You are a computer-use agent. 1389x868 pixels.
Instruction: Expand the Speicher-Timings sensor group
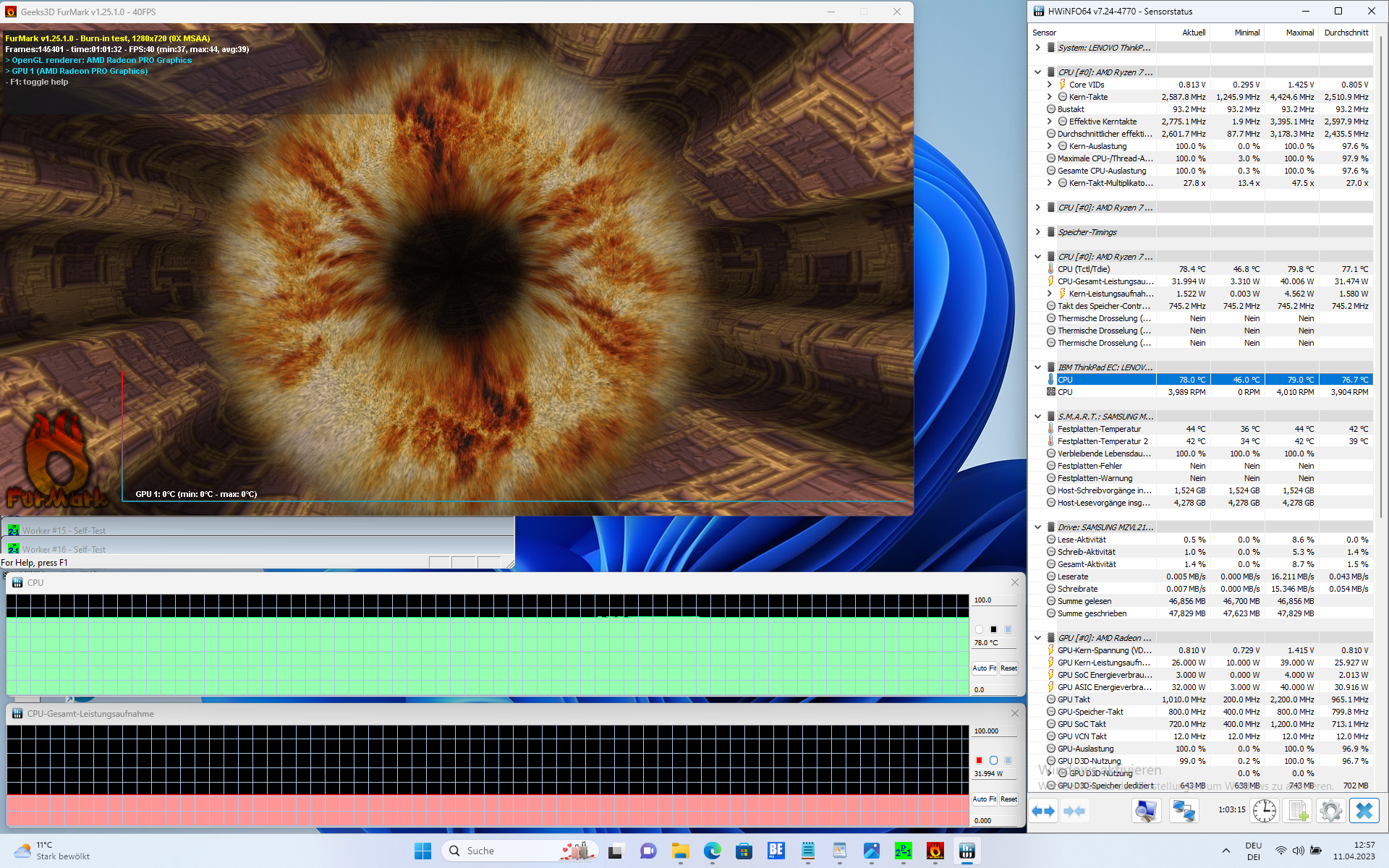(1038, 232)
